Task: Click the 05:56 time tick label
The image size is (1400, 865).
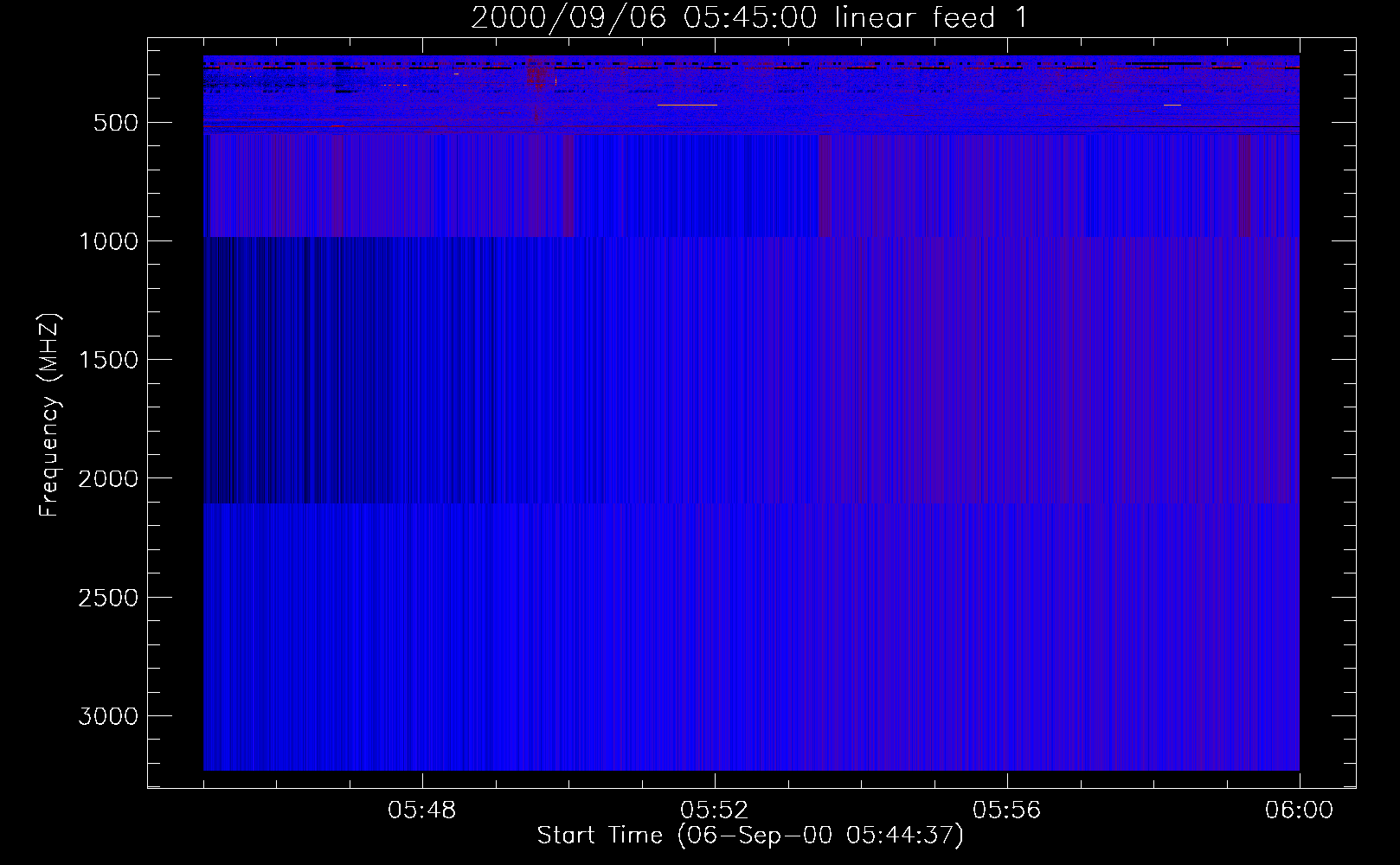Action: pyautogui.click(x=1007, y=811)
